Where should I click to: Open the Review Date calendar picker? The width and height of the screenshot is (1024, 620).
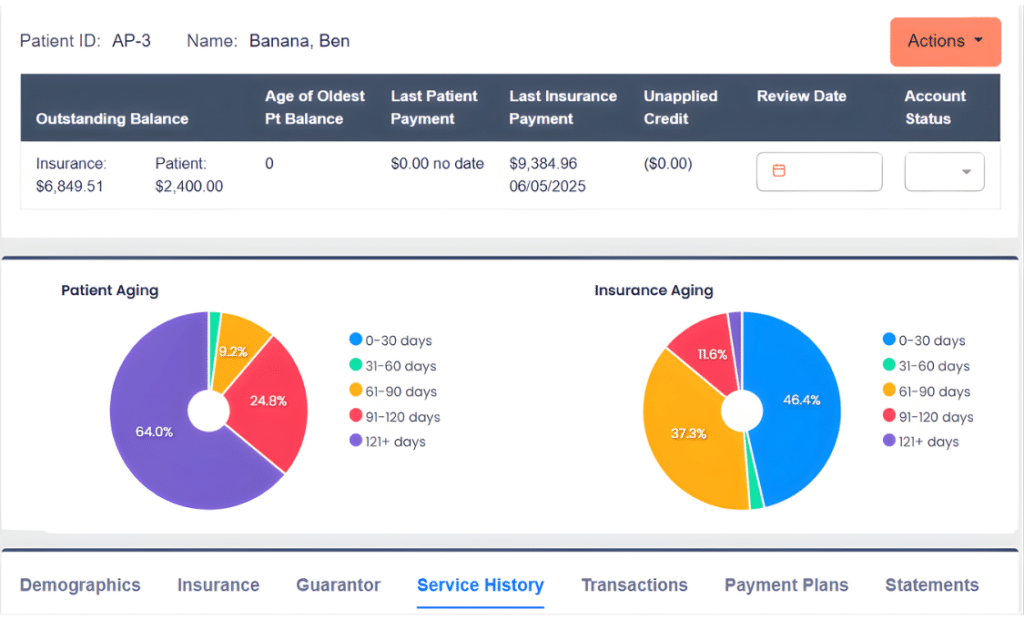click(x=818, y=171)
